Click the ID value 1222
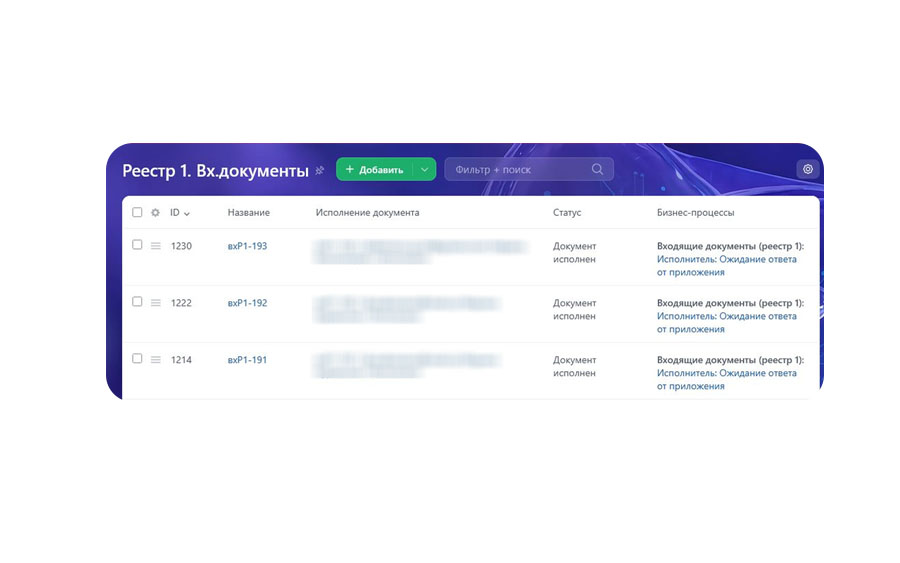The image size is (900, 563). tap(181, 302)
